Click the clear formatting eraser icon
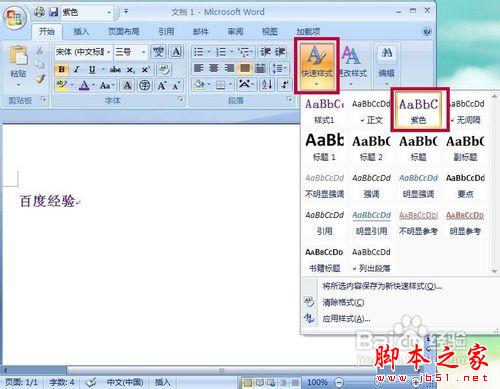The image size is (500, 389). (x=164, y=69)
